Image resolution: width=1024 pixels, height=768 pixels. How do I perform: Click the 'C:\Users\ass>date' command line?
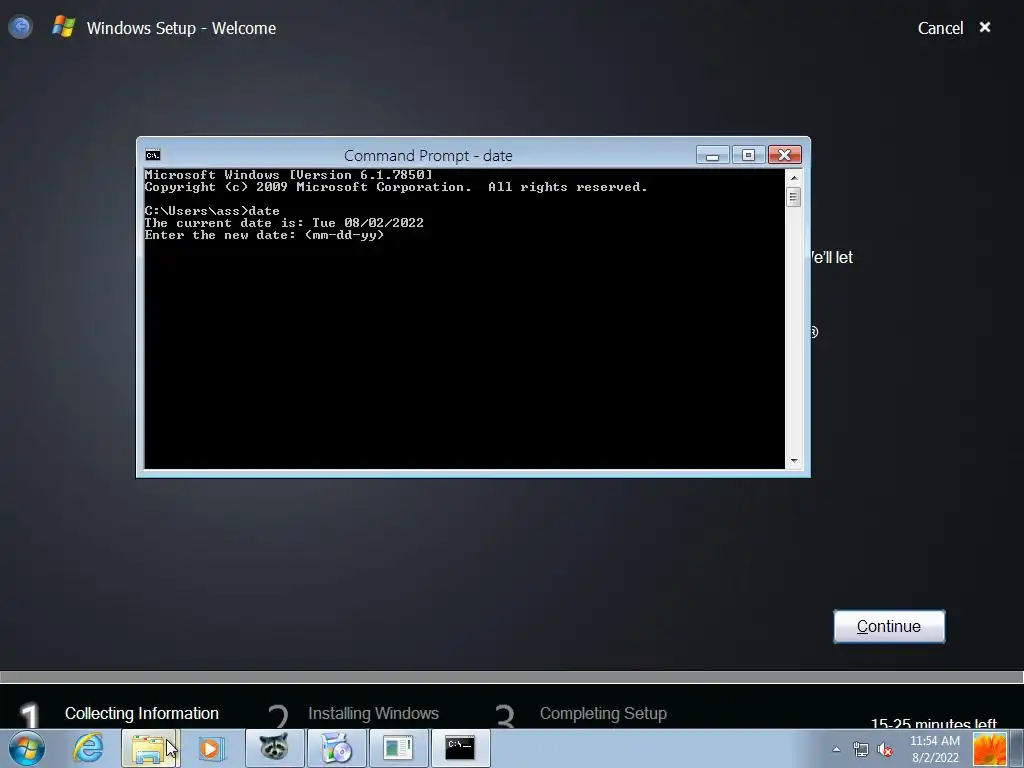pyautogui.click(x=212, y=210)
